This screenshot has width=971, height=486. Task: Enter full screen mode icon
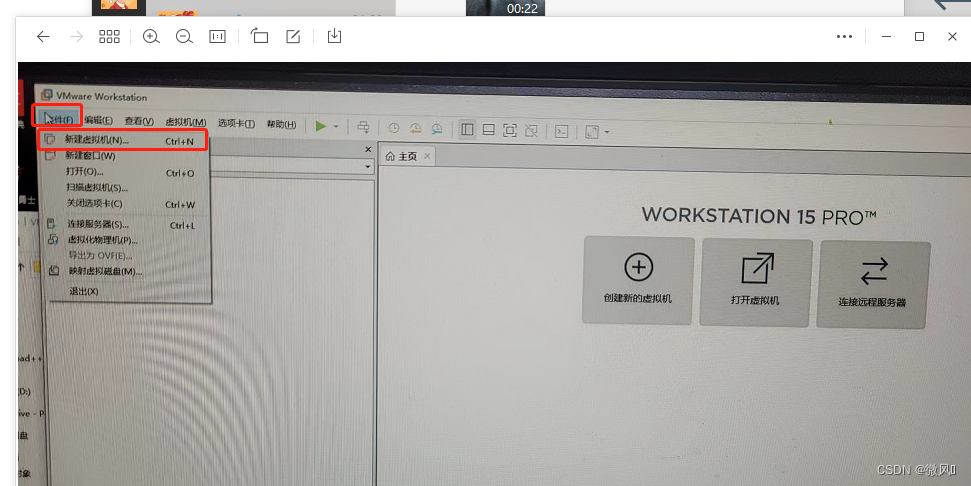(510, 130)
